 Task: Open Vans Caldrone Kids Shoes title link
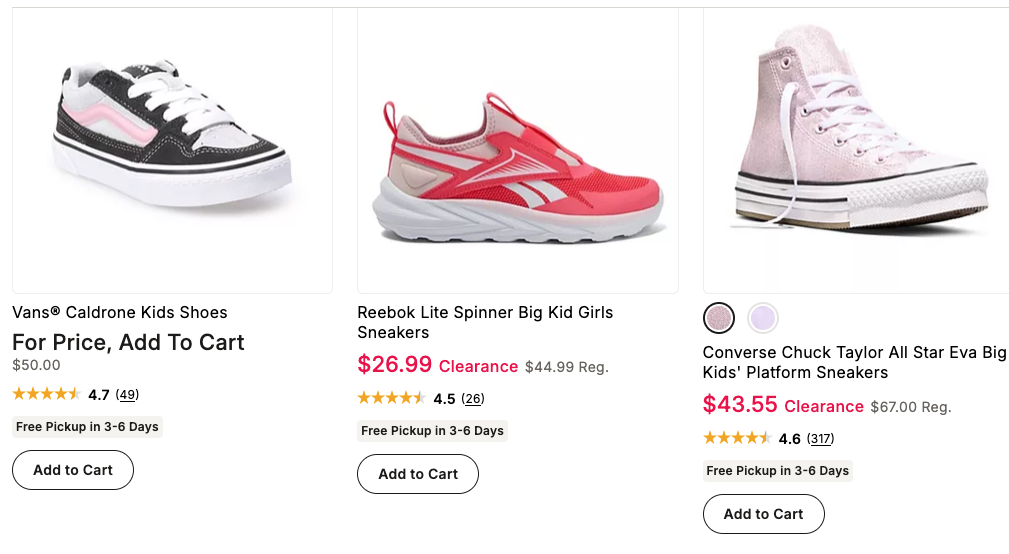point(120,313)
